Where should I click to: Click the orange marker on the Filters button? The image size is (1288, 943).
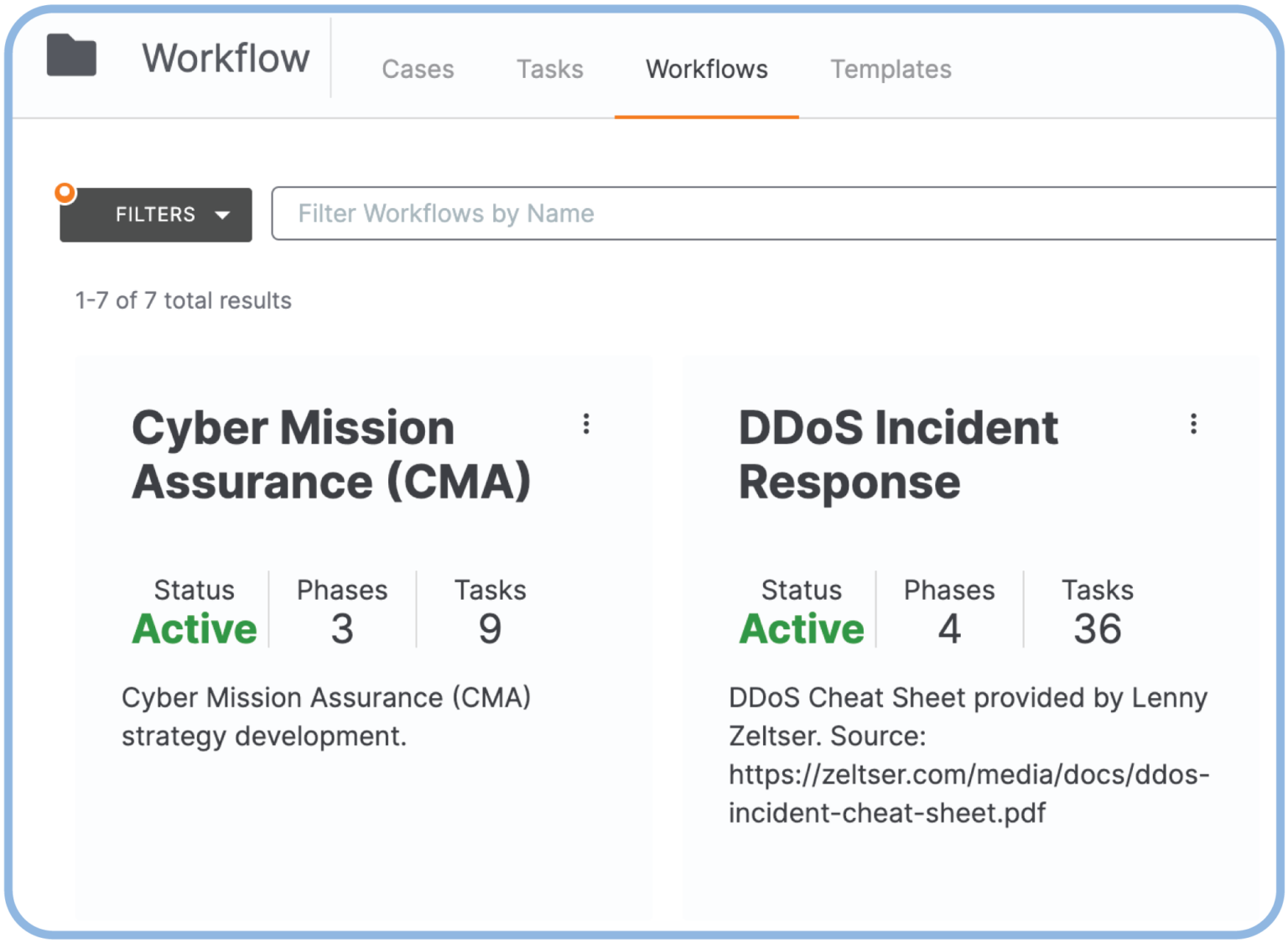pyautogui.click(x=65, y=192)
